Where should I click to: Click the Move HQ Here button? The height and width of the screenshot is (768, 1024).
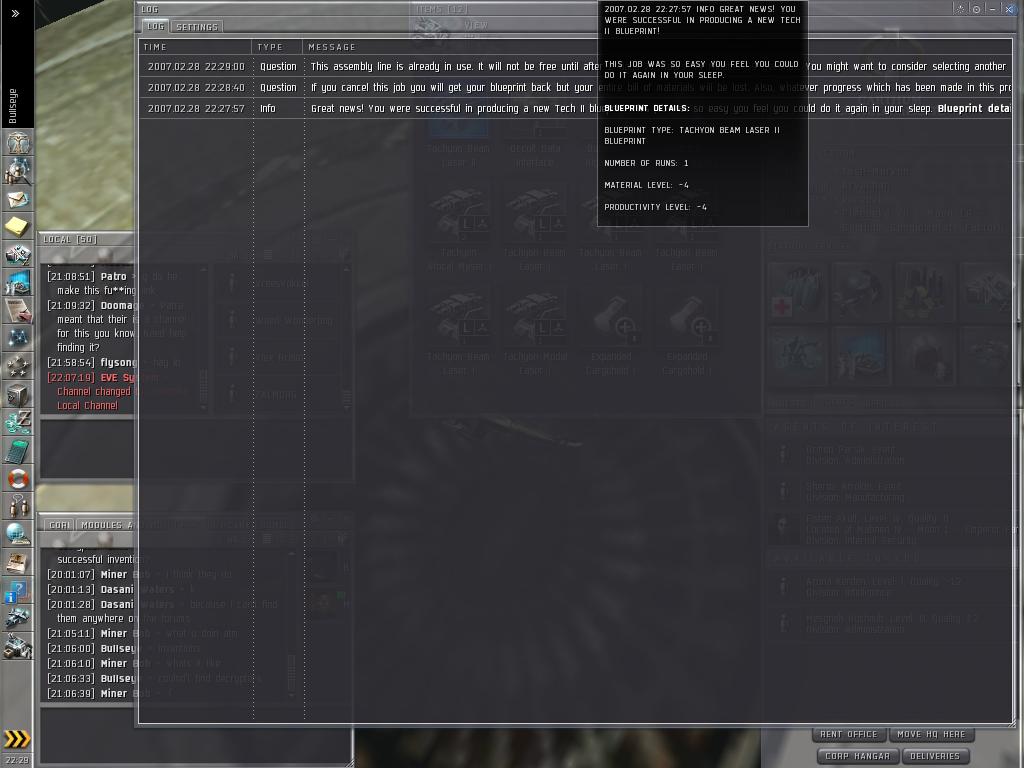931,734
